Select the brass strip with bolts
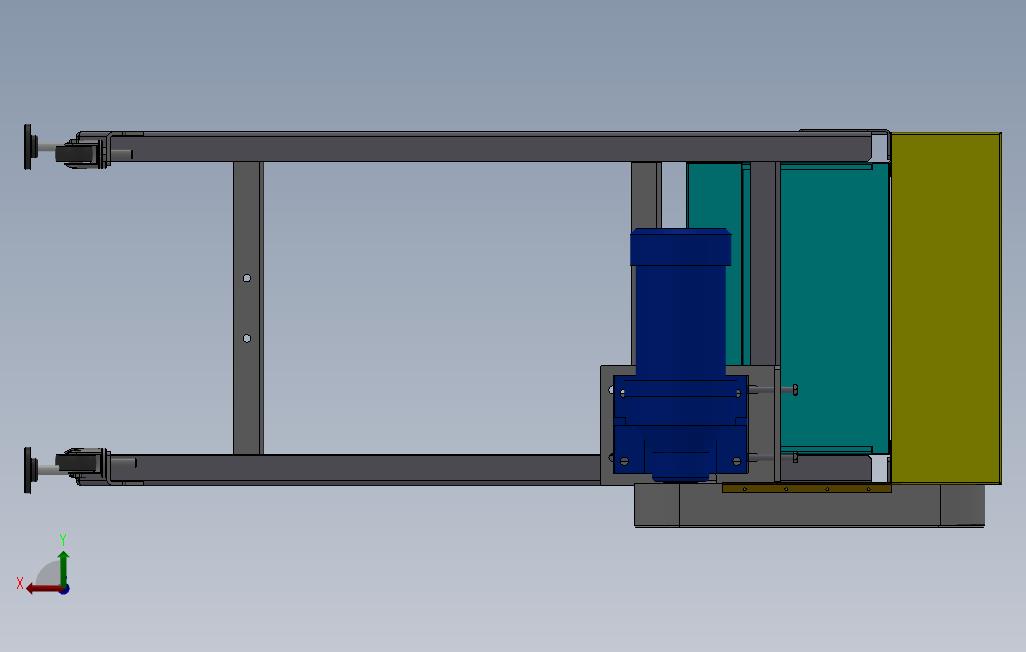The height and width of the screenshot is (652, 1026). tap(807, 488)
